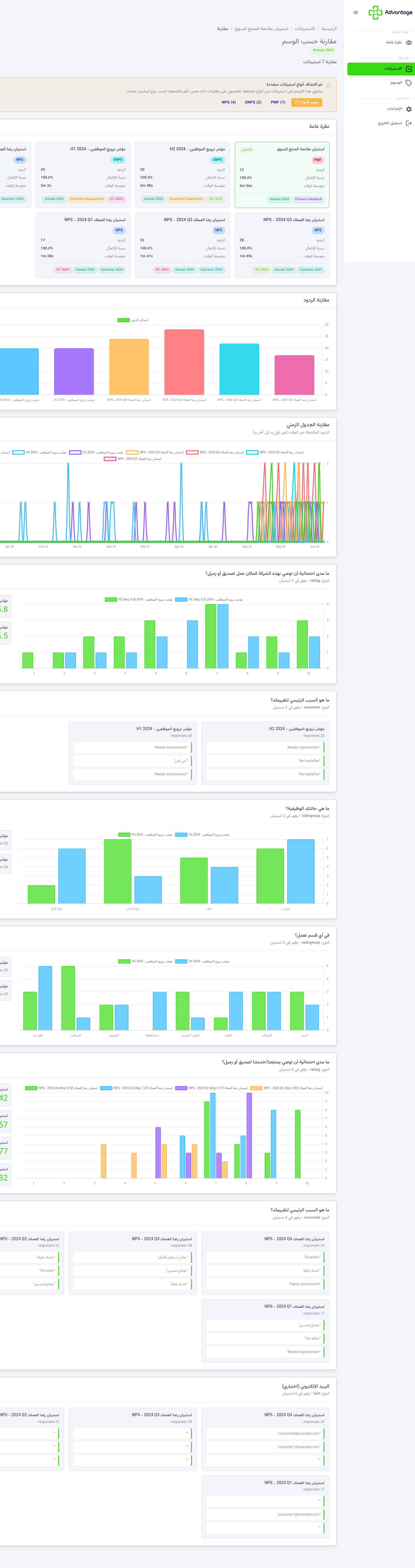415x1568 pixels.
Task: Toggle H1 (Avg: 5.5) legend in rating chart
Action: click(209, 600)
